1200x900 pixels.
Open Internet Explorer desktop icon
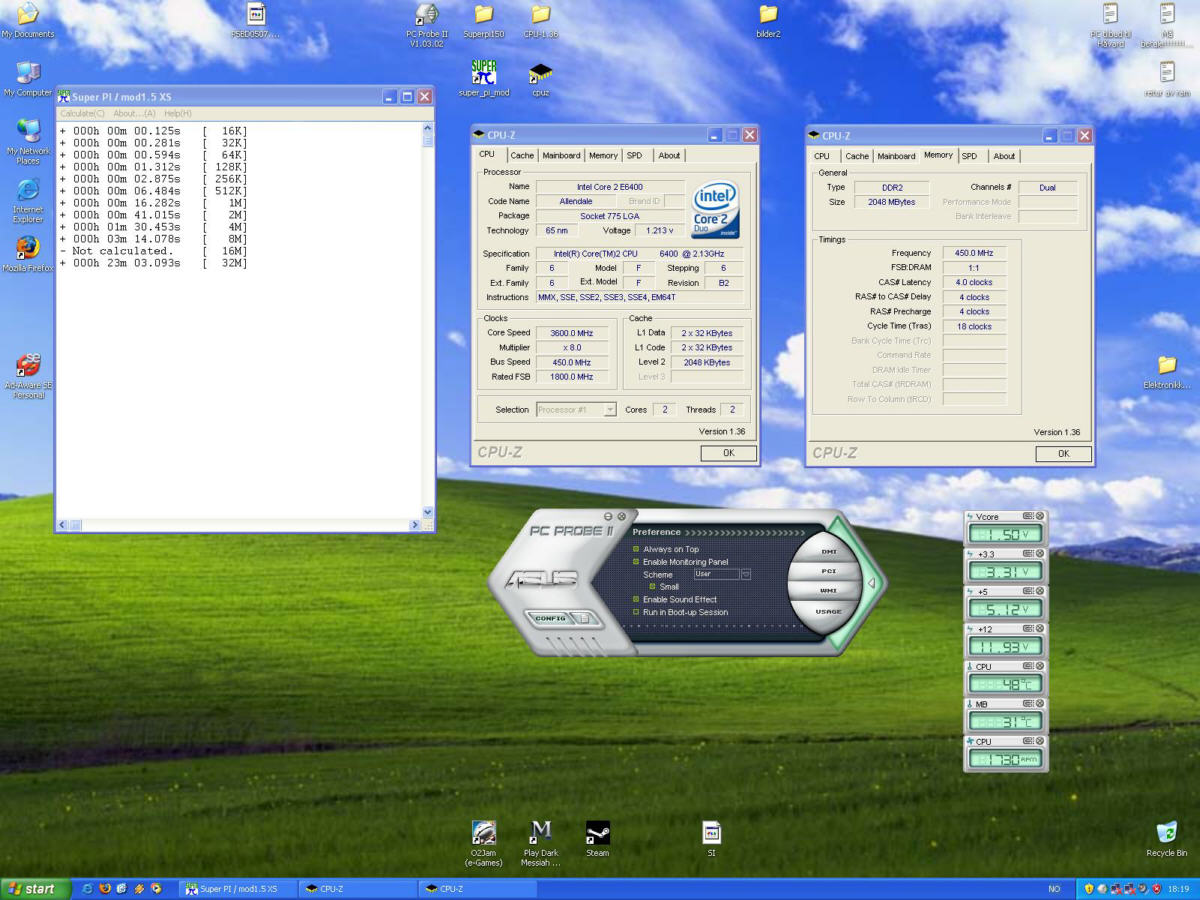click(x=28, y=200)
